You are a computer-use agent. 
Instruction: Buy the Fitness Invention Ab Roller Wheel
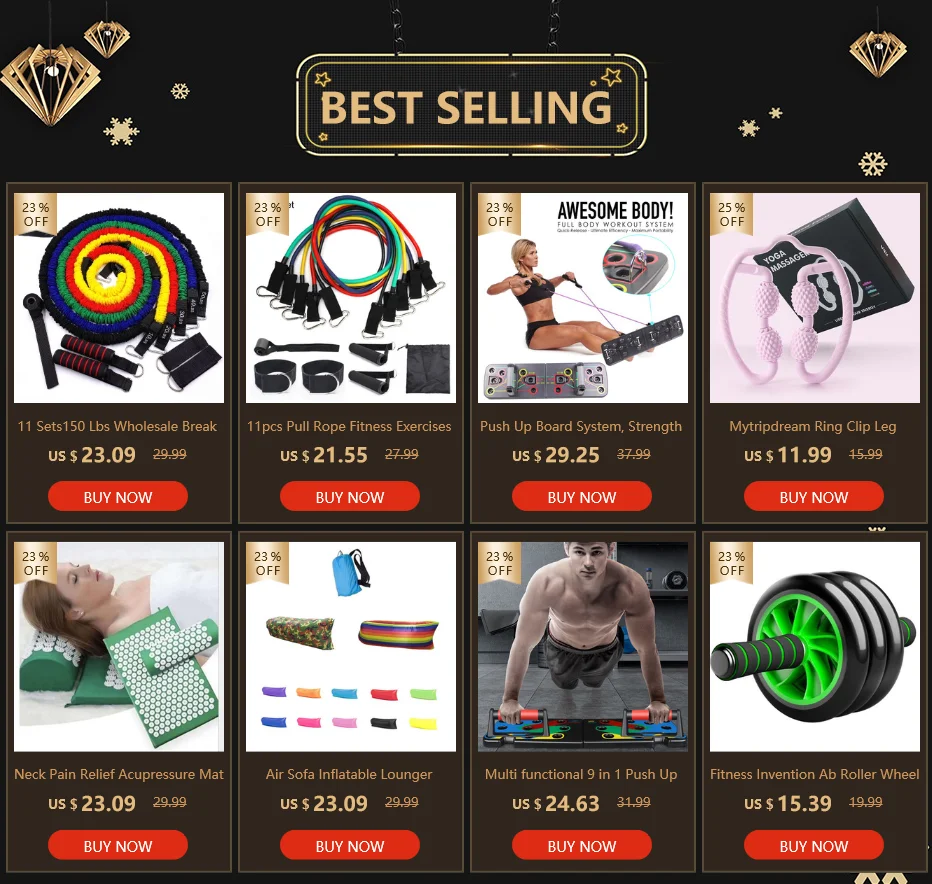(814, 845)
